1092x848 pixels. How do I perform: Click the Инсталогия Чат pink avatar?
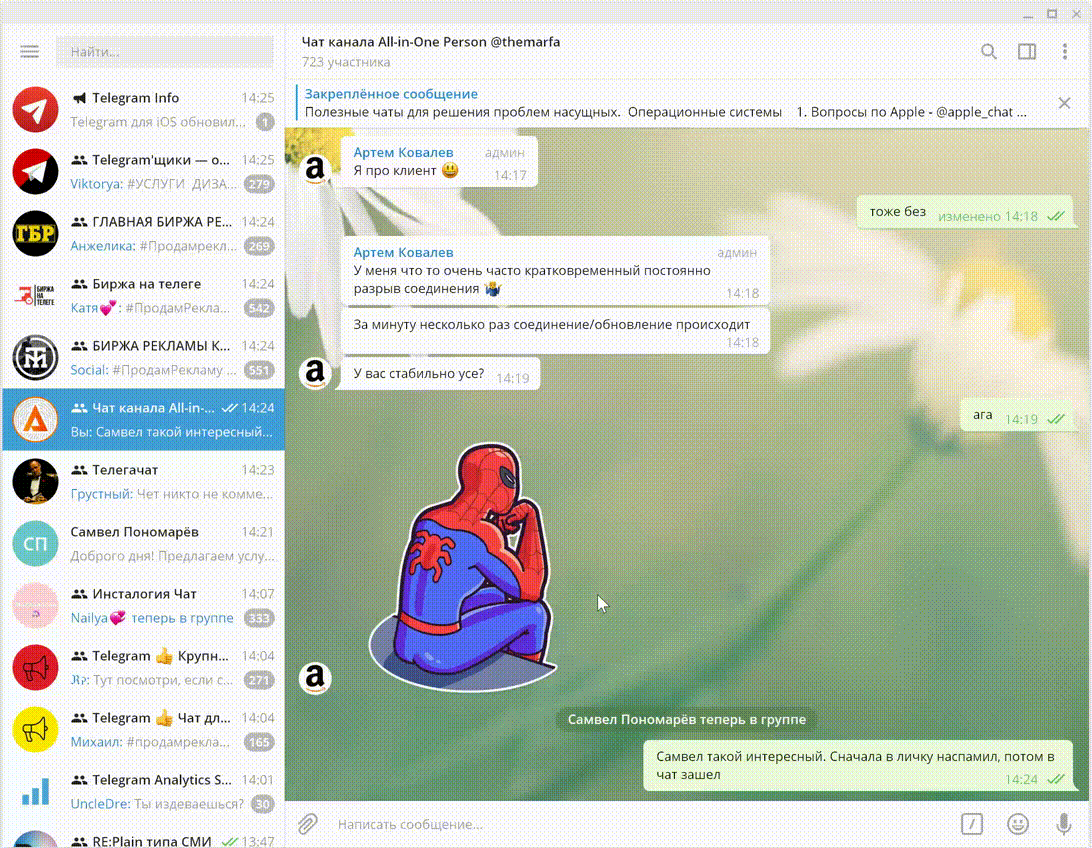point(36,605)
